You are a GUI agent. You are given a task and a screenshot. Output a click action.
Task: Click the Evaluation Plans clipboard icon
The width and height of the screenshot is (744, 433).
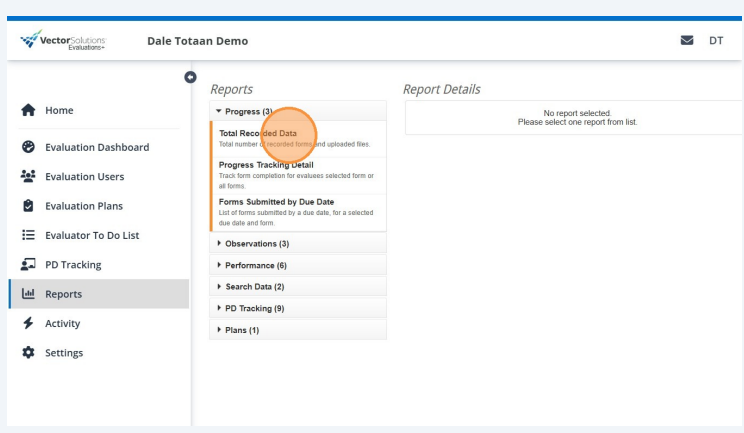[x=28, y=206]
